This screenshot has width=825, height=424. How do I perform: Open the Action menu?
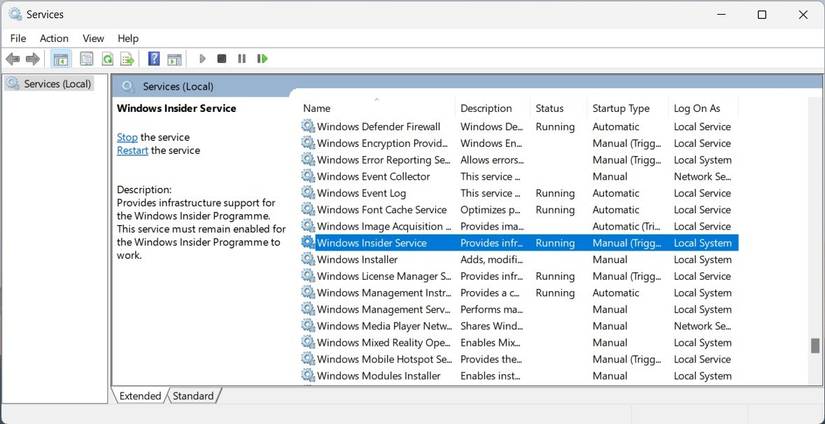[x=54, y=38]
